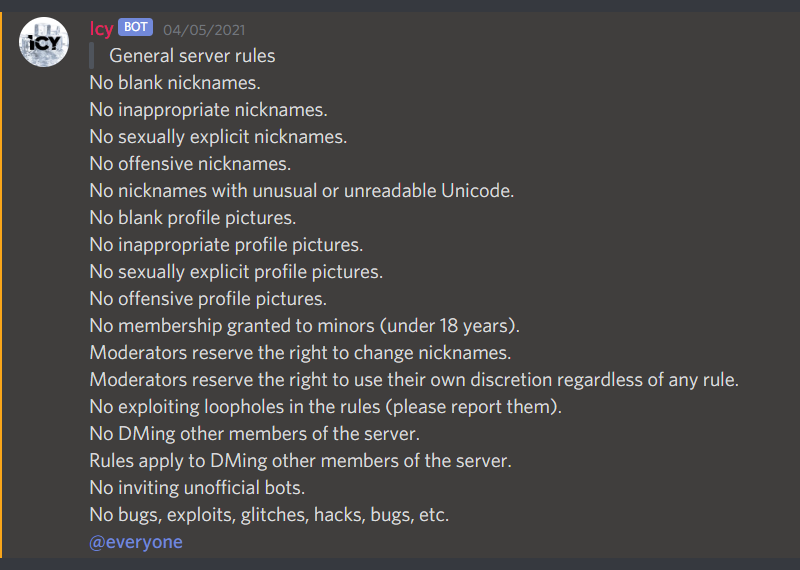The height and width of the screenshot is (570, 800).
Task: Click the @everyone mention
Action: pos(136,542)
